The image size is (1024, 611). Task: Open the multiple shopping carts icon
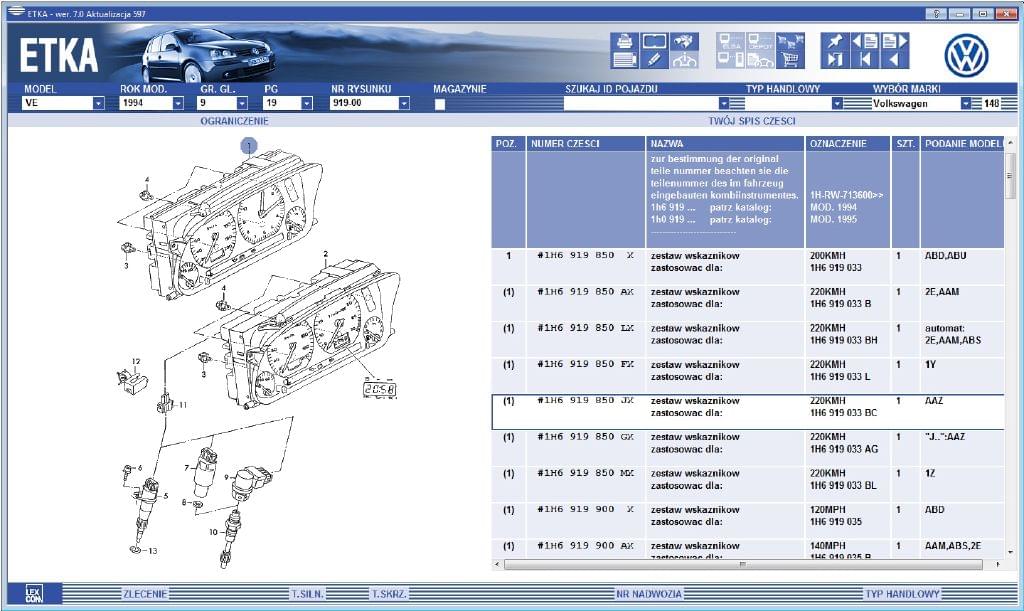790,42
